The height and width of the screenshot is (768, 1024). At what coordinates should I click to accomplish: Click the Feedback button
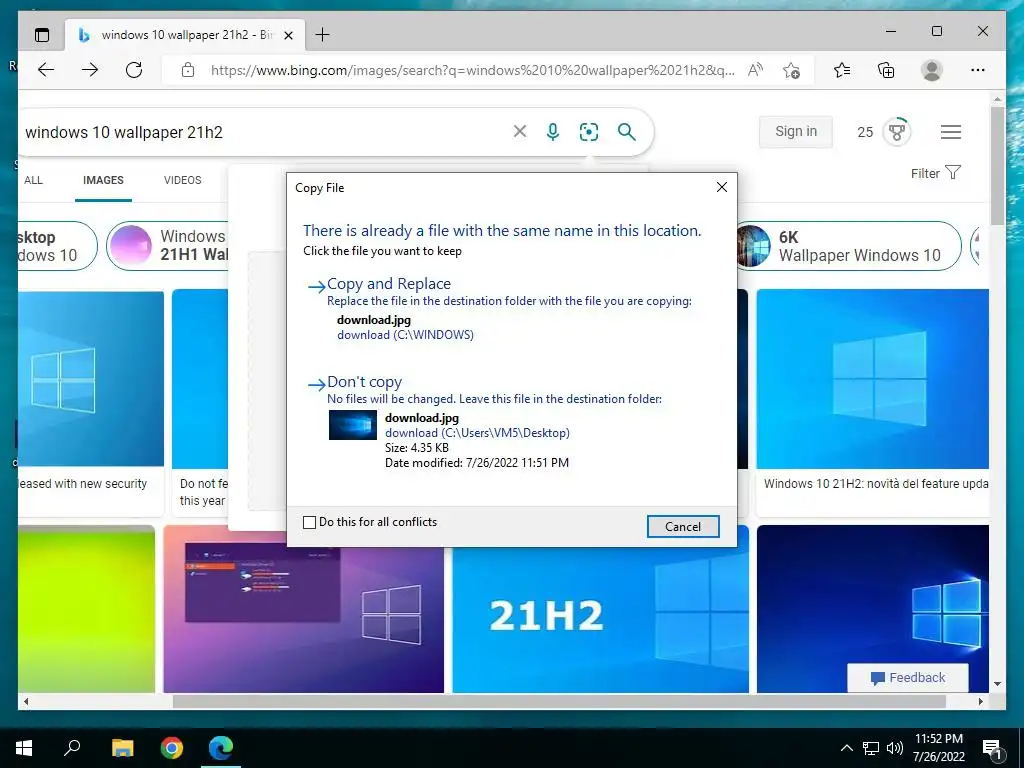908,677
